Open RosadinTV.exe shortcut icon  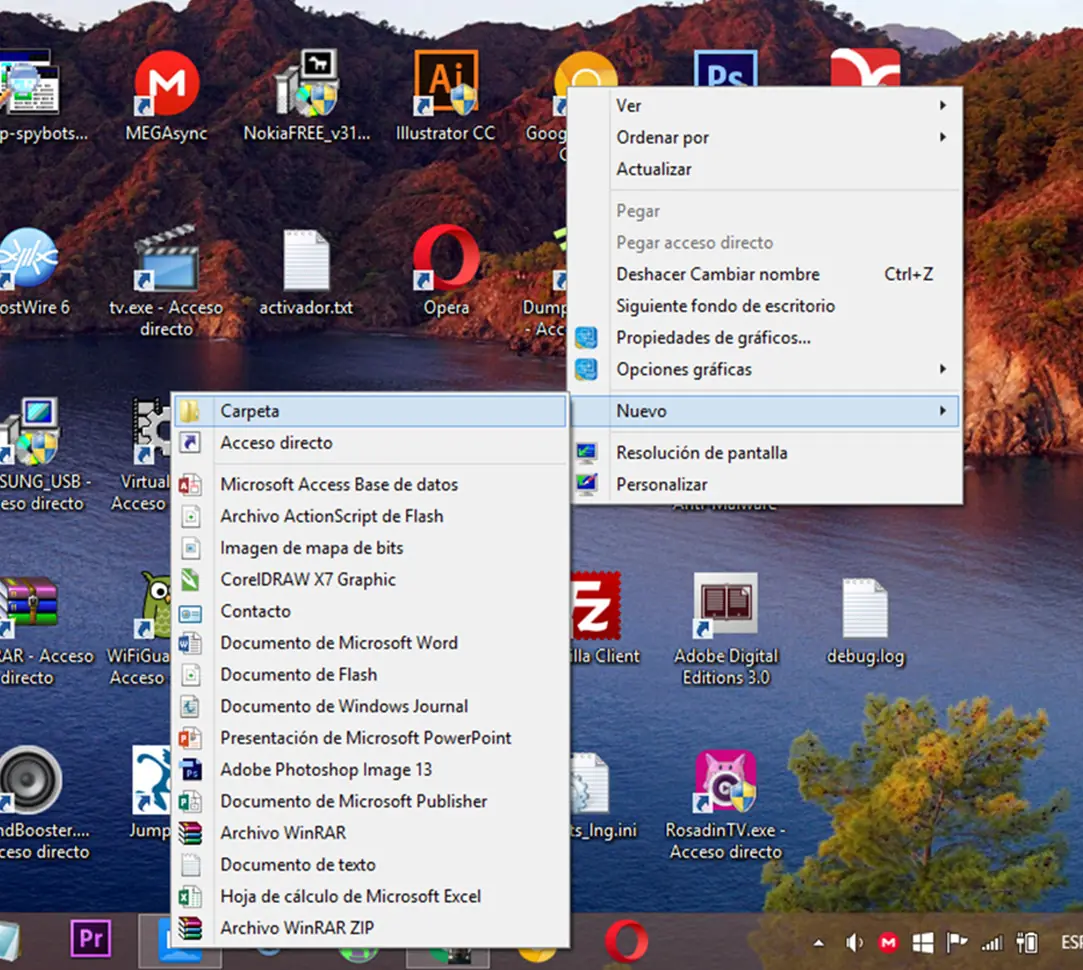click(x=725, y=781)
